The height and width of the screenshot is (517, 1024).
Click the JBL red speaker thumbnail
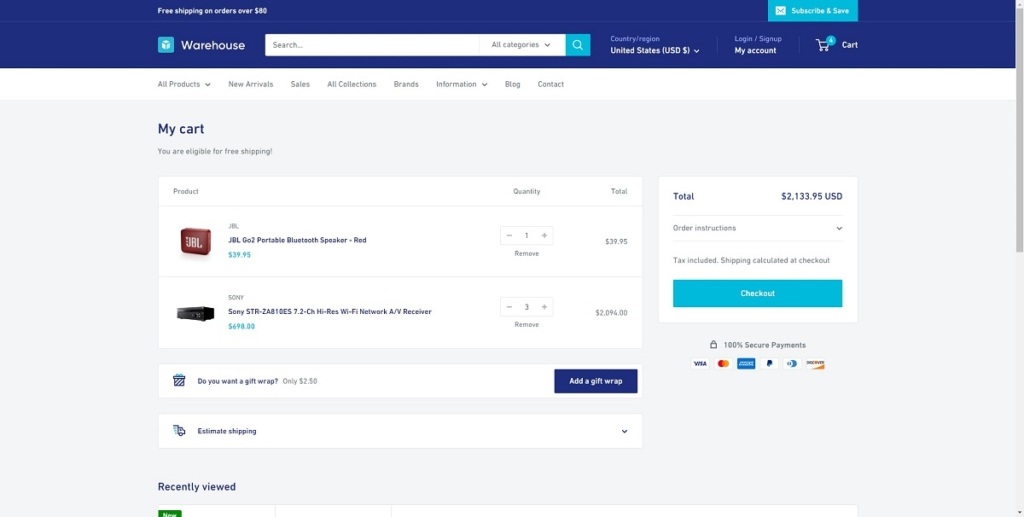195,241
